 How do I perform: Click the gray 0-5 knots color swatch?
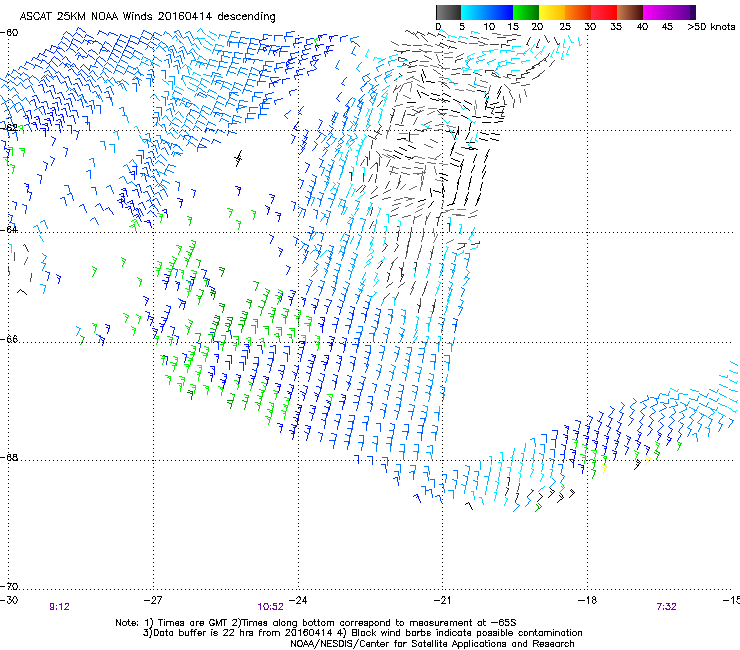click(448, 12)
